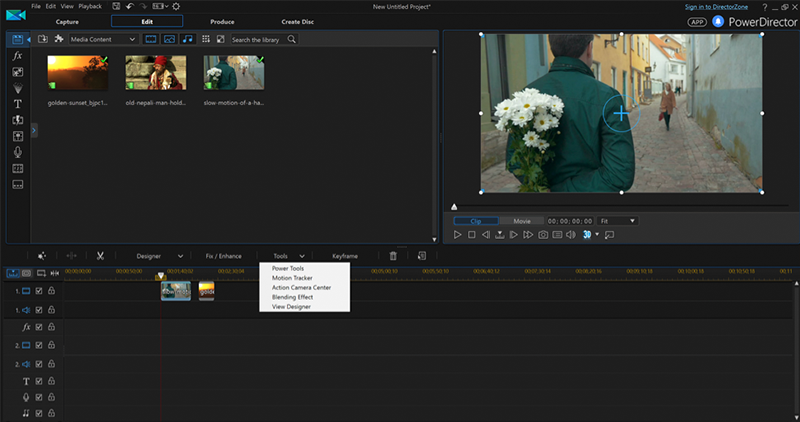This screenshot has width=800, height=422.
Task: Click the import media folder icon
Action: [43, 39]
